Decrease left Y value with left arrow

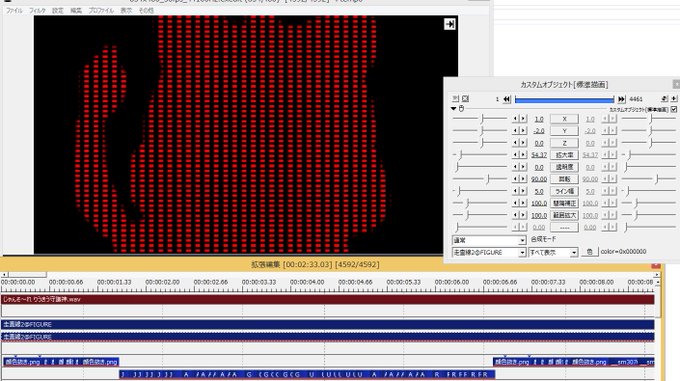coord(516,130)
